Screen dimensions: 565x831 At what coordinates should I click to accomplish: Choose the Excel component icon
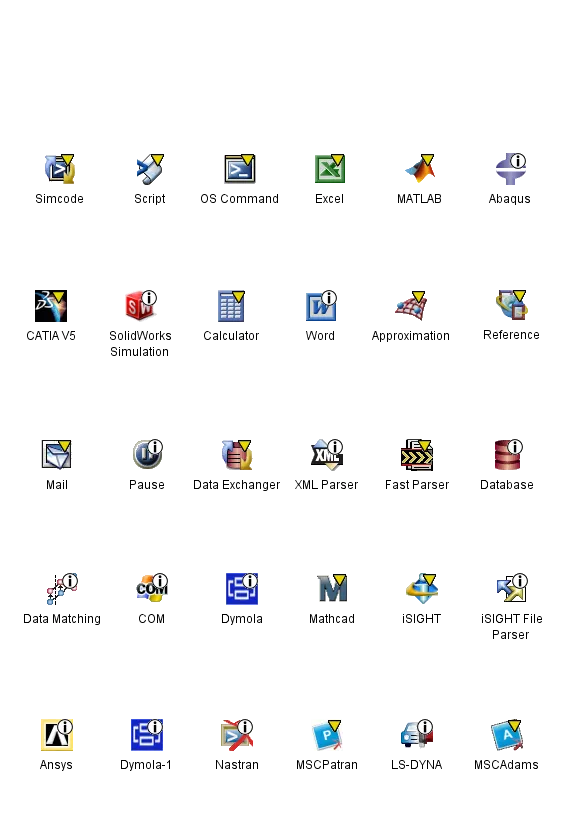[x=330, y=169]
